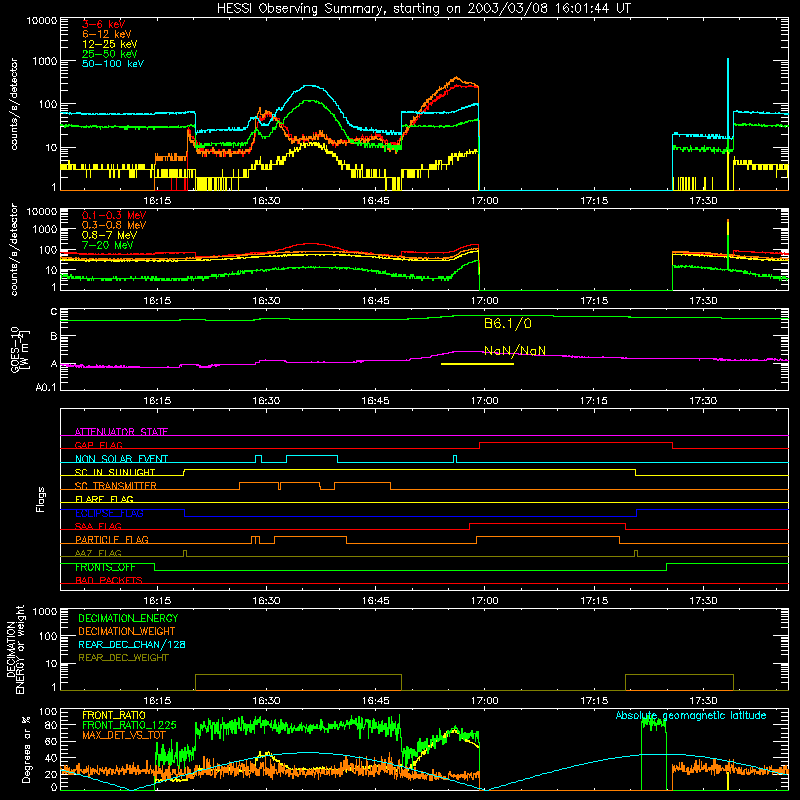Click the GOES-10 axis label
800x800 pixels.
click(x=20, y=349)
